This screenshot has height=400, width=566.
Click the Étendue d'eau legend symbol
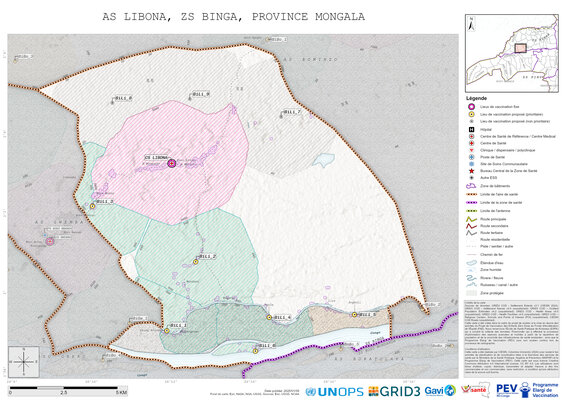tap(471, 263)
